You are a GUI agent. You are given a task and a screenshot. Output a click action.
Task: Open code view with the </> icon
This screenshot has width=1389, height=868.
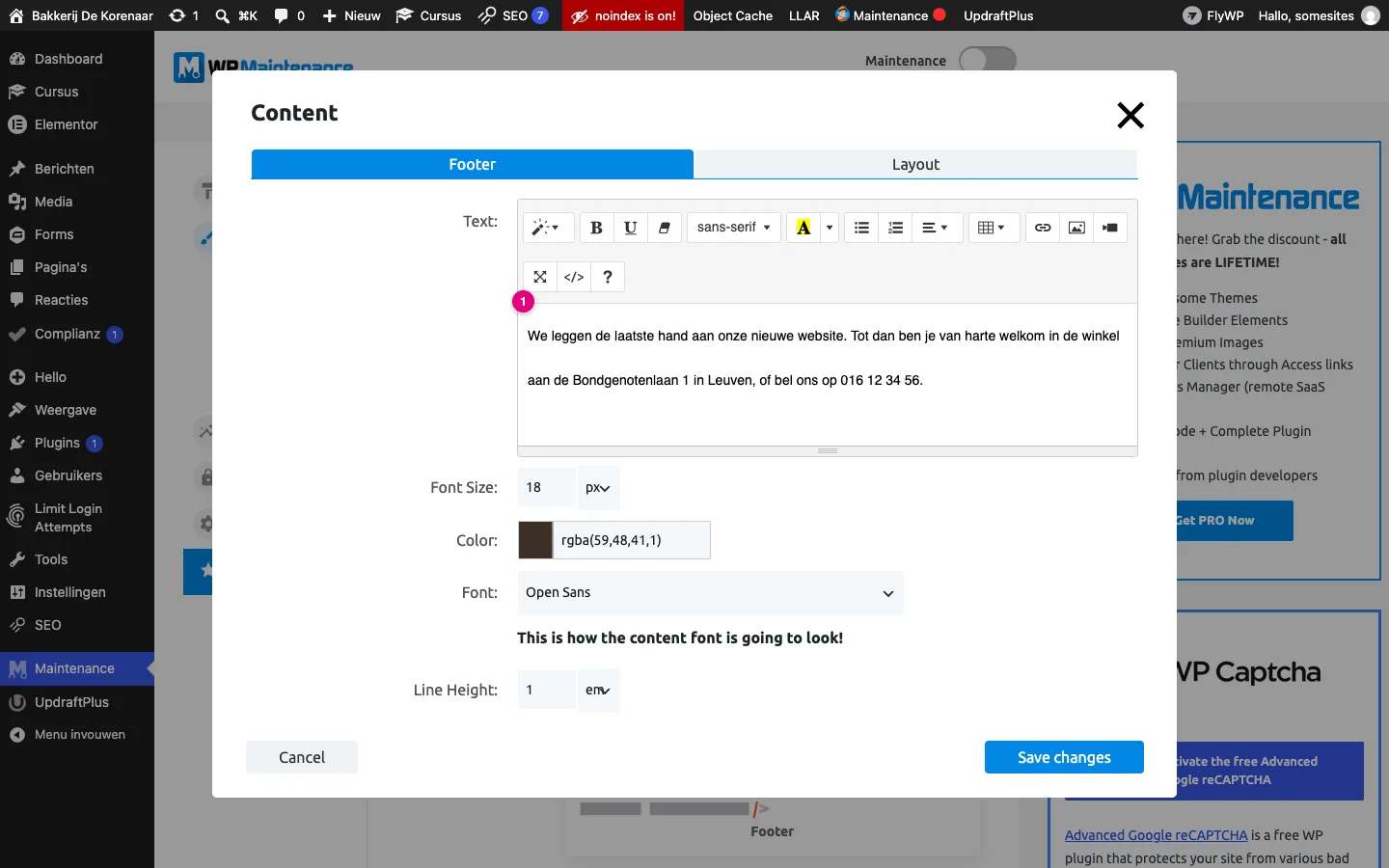(x=574, y=277)
